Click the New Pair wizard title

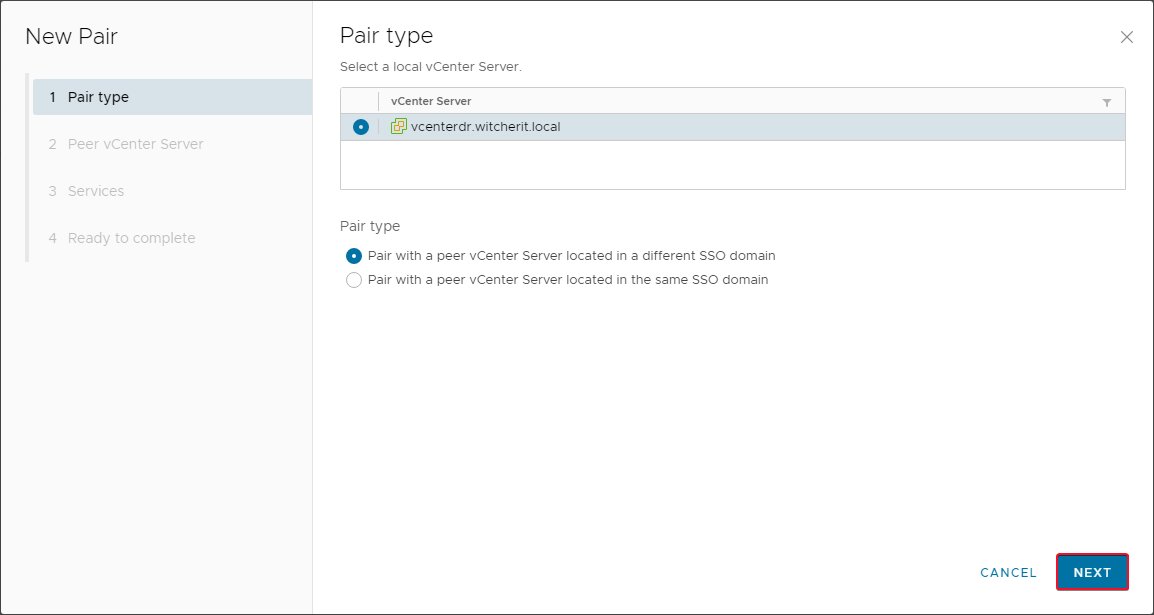point(71,36)
